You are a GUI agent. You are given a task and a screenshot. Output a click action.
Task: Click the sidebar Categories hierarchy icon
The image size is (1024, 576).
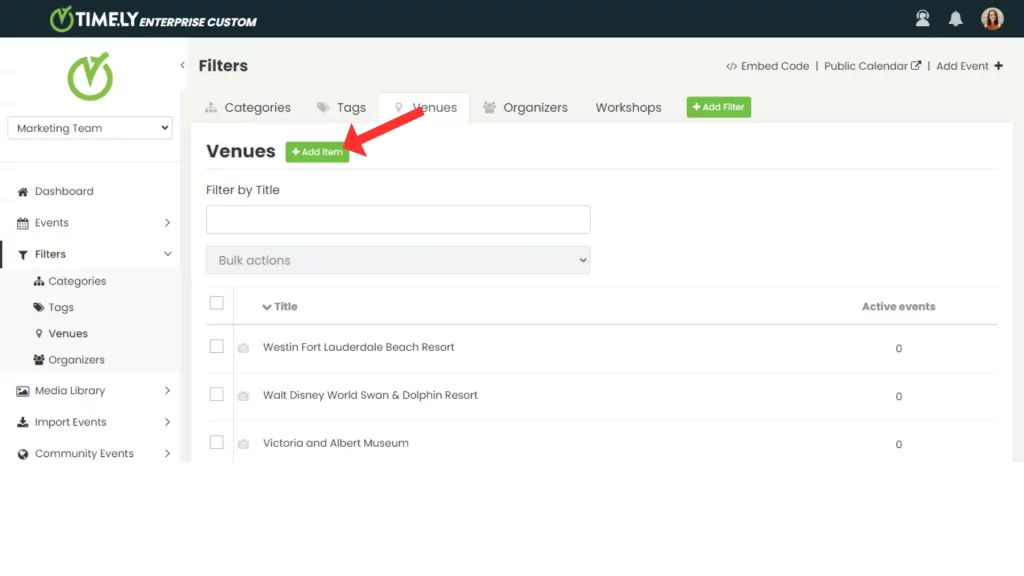click(x=39, y=281)
